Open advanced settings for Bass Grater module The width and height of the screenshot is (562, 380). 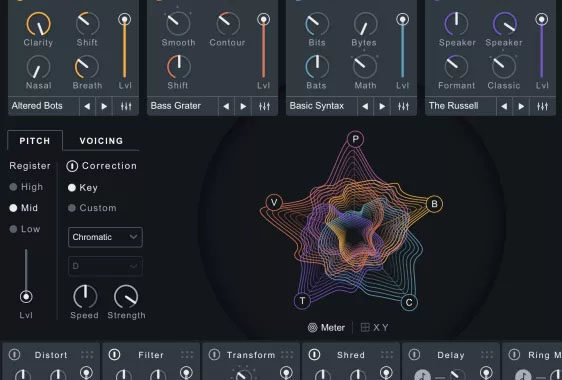click(265, 106)
